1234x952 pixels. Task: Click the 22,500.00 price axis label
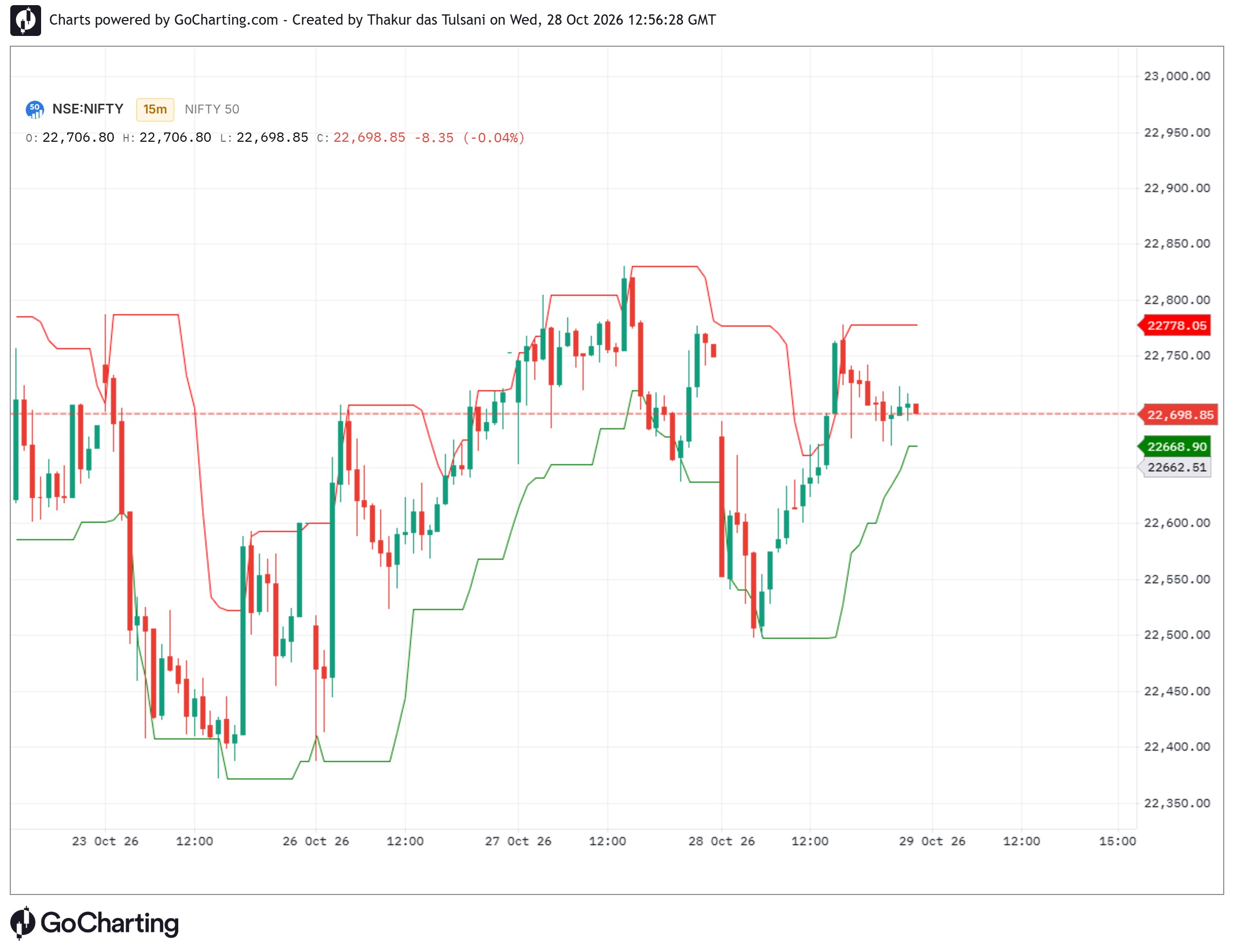pos(1177,635)
